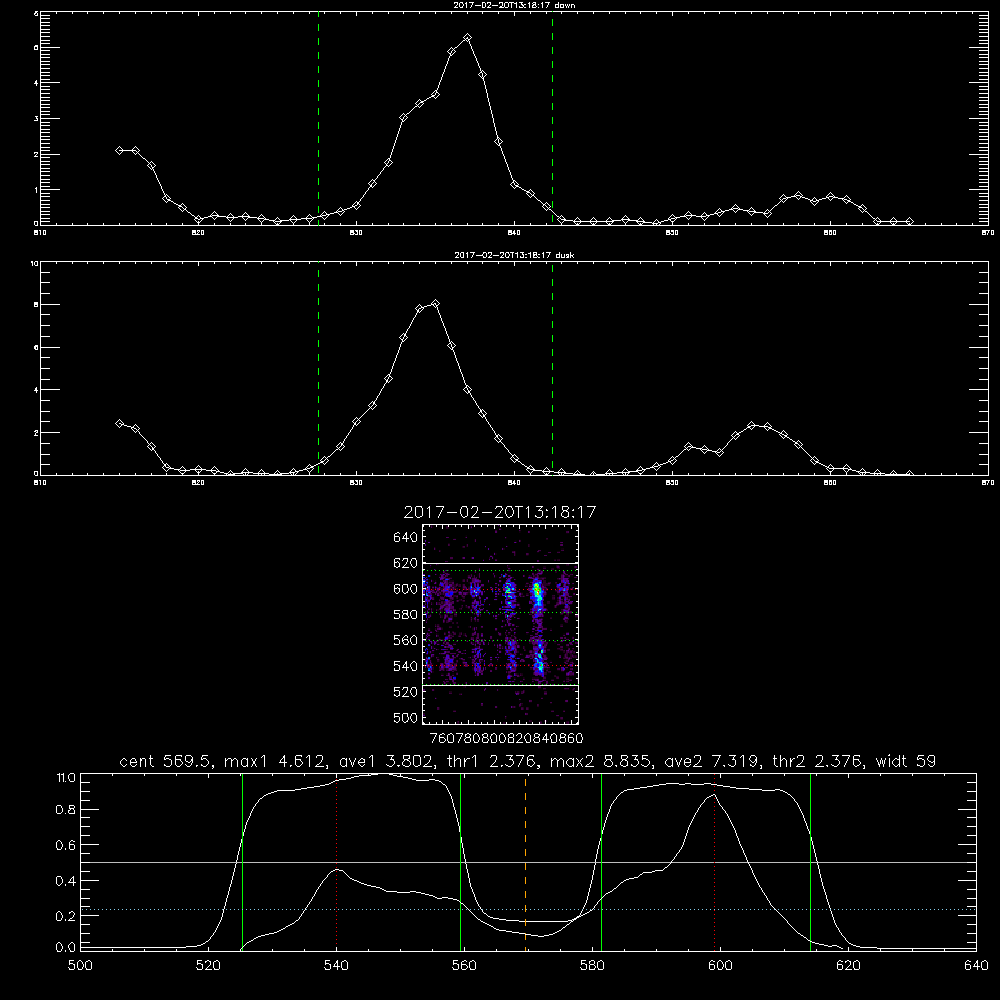The width and height of the screenshot is (1000, 1000).
Task: Select the leftmost diamond of the dawn curve
Action: pos(119,151)
